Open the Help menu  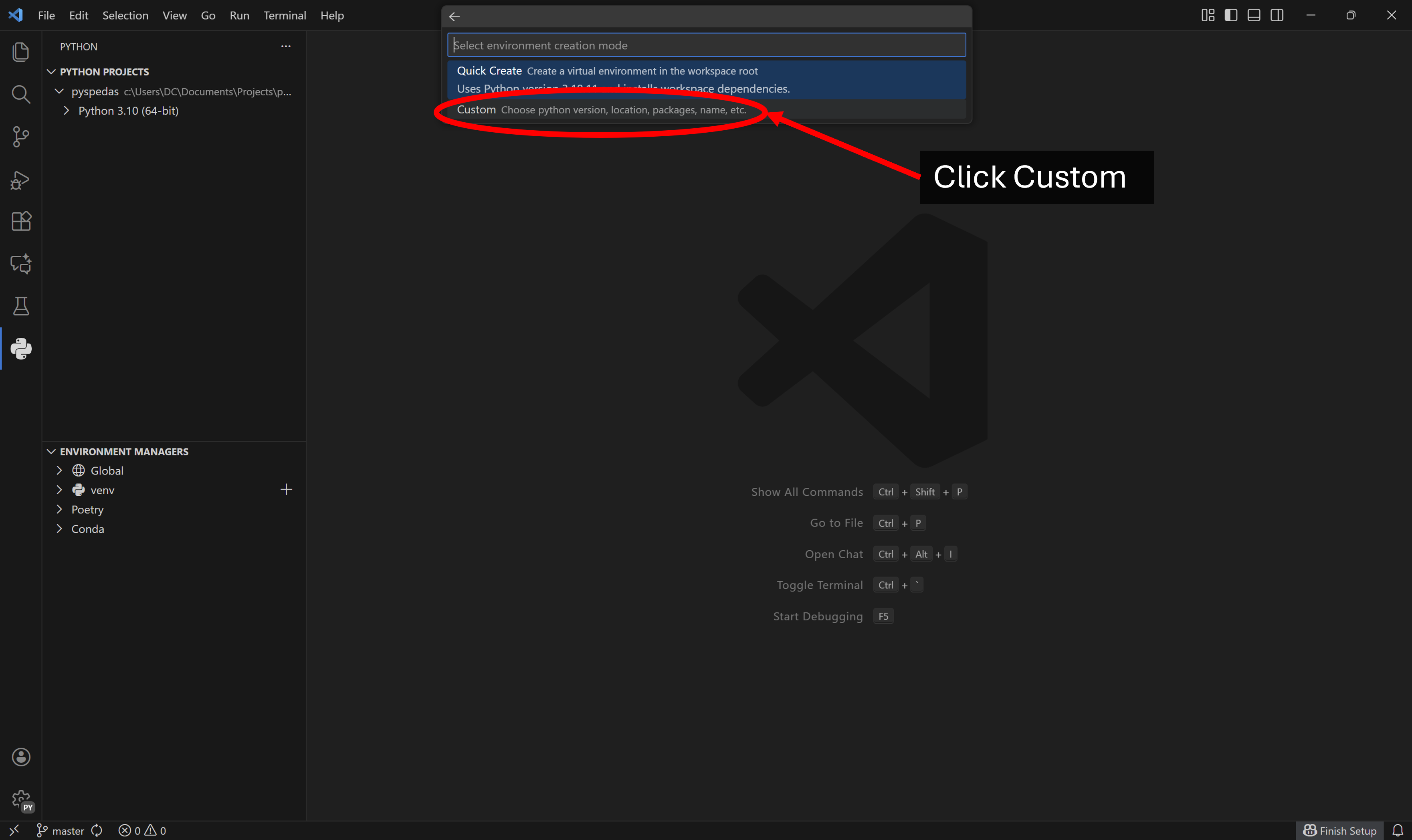click(332, 15)
